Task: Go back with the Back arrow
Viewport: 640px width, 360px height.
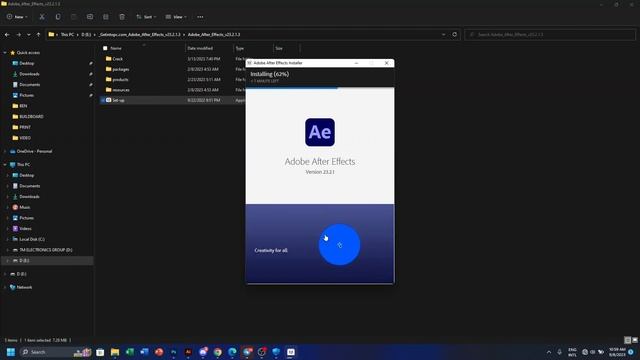Action: click(x=7, y=35)
